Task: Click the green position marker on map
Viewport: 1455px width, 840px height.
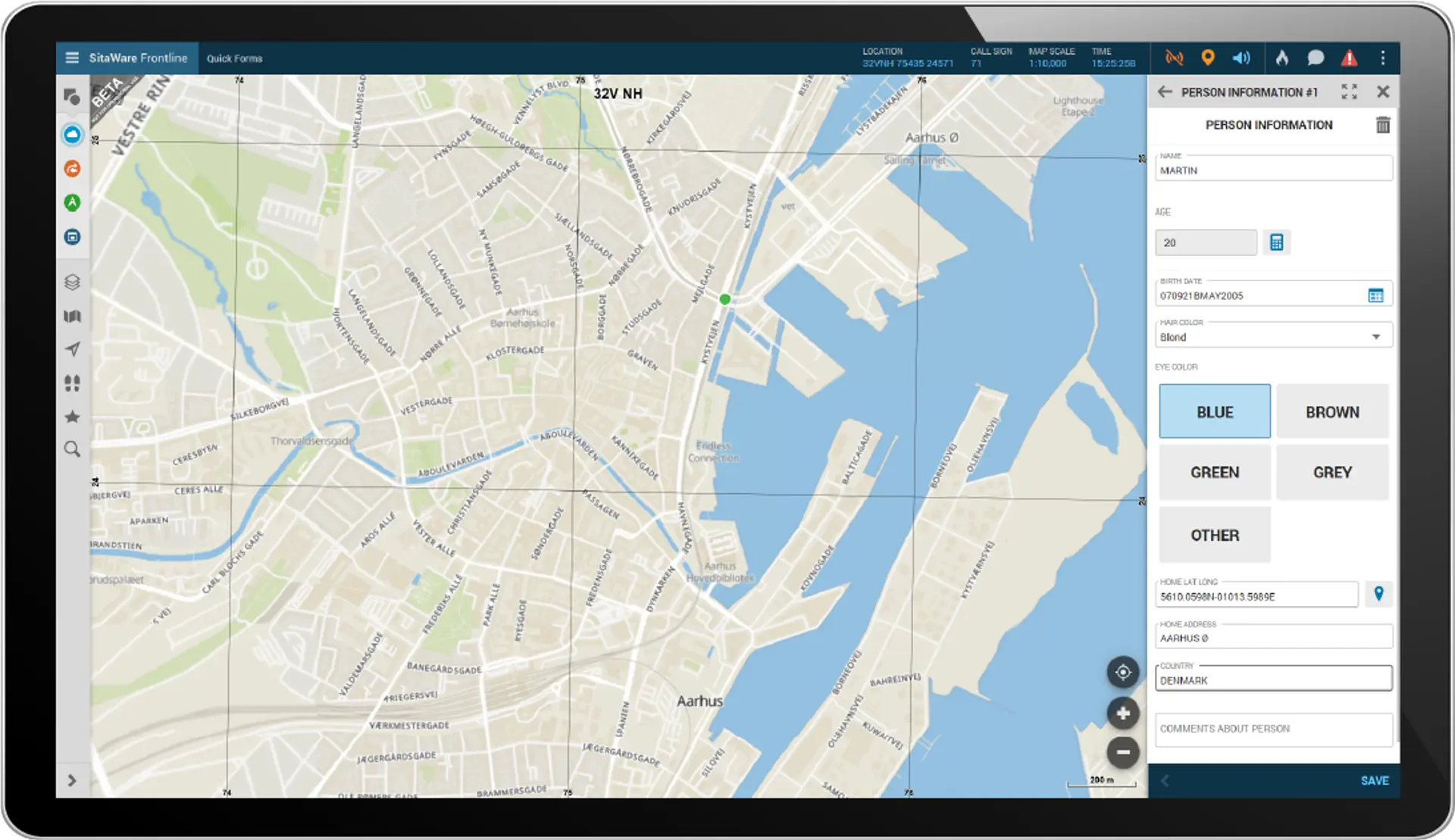Action: [x=724, y=299]
